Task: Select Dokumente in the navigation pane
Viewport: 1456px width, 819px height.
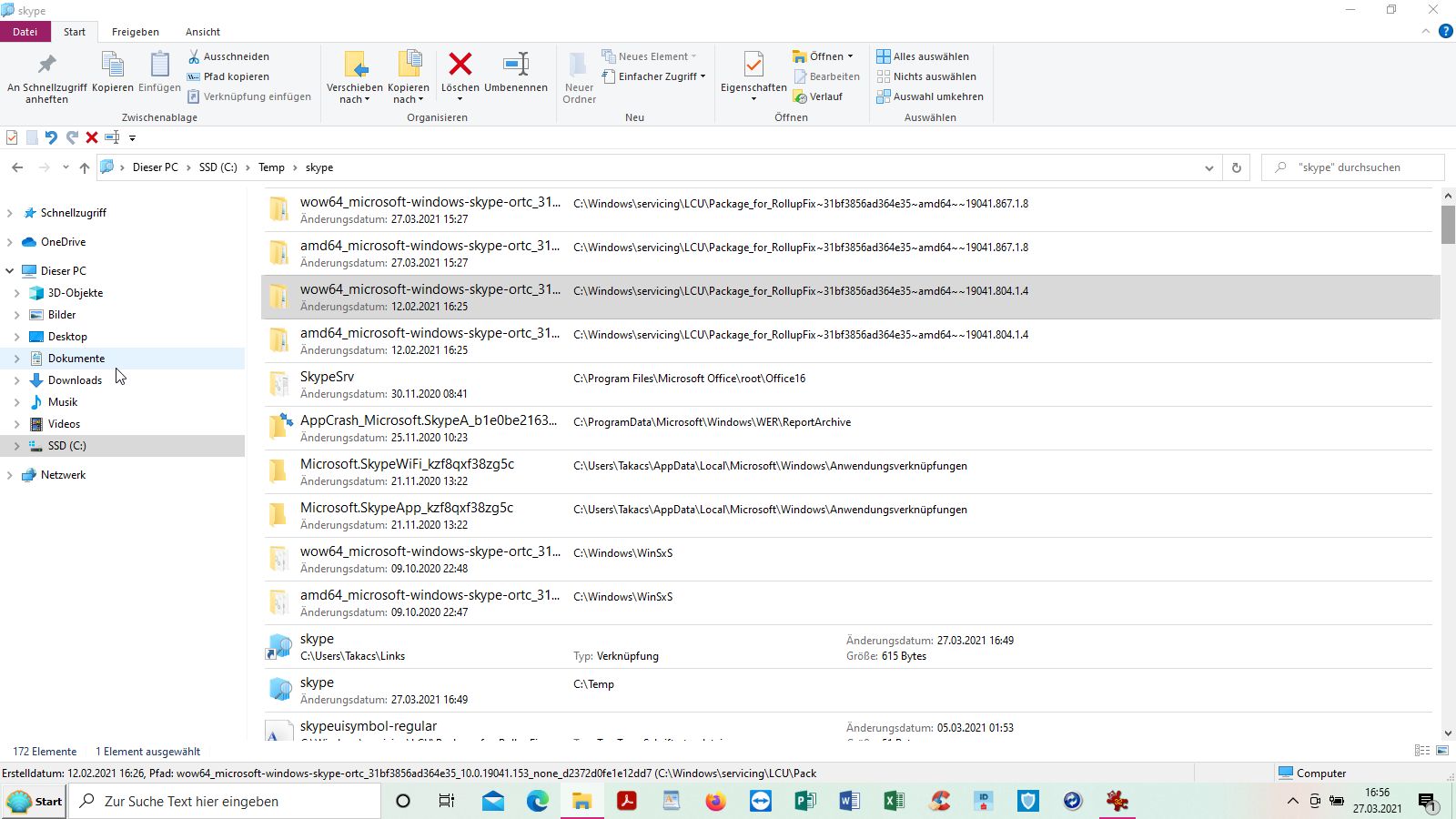Action: click(x=76, y=359)
